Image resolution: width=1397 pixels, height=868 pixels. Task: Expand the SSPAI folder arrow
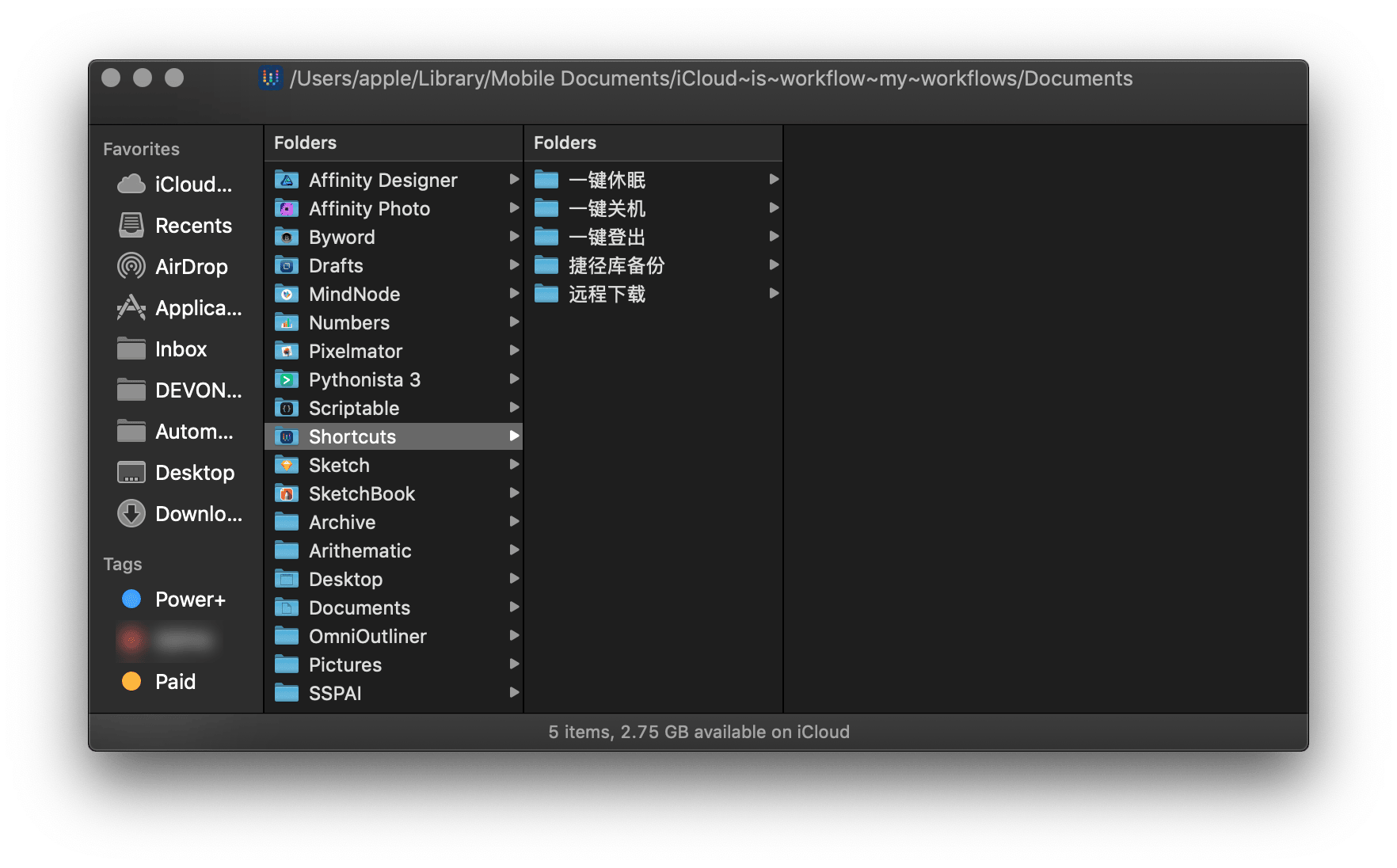514,693
